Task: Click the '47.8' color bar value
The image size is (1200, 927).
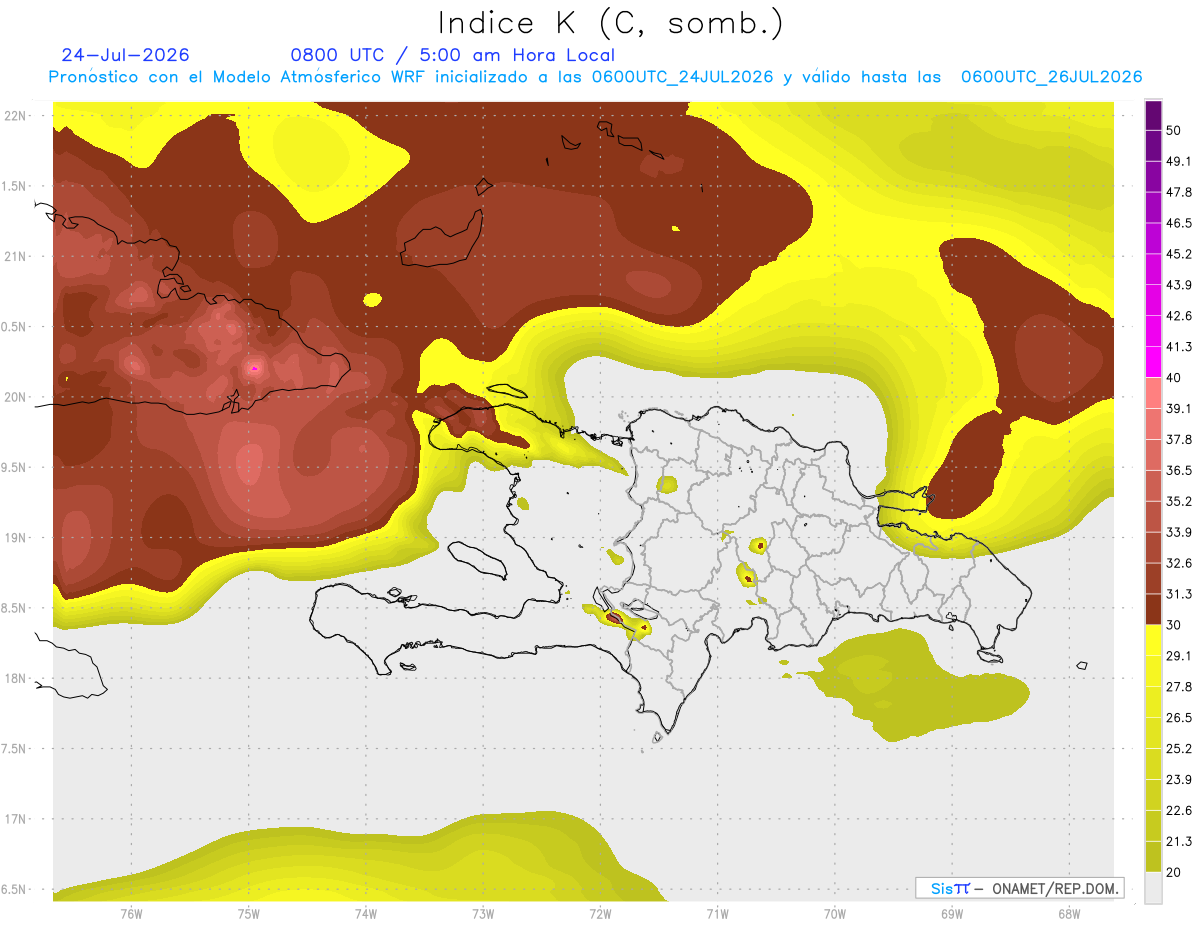Action: (x=1179, y=192)
